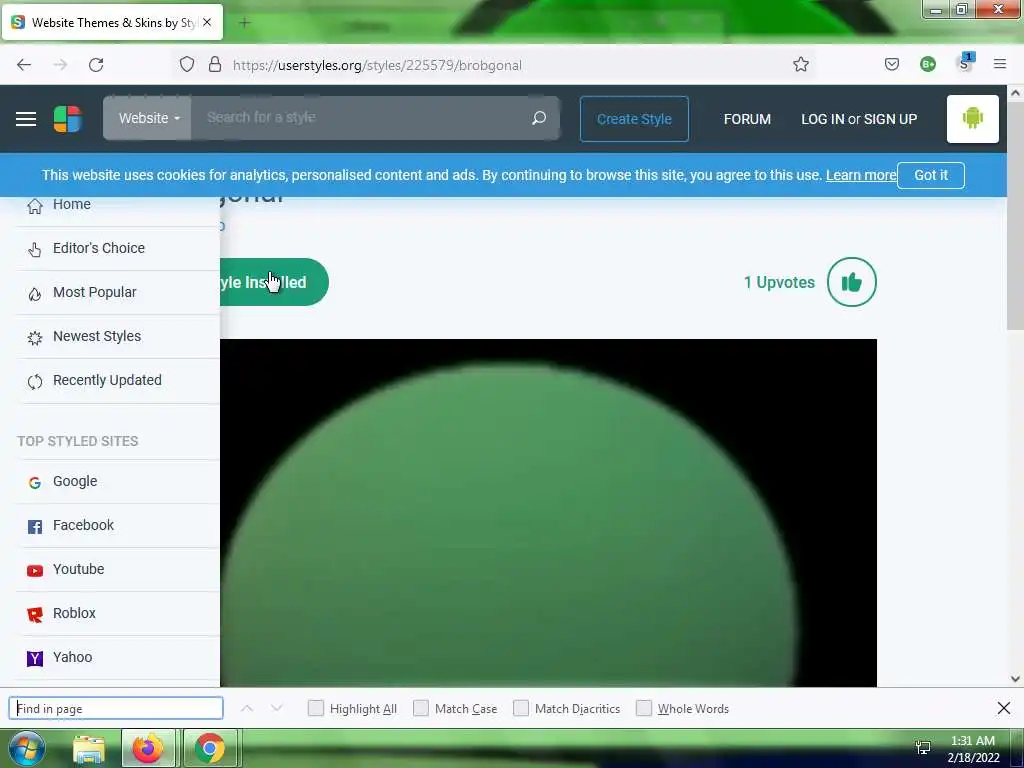Image resolution: width=1024 pixels, height=768 pixels.
Task: Open the Firefox application menu
Action: [x=1000, y=64]
